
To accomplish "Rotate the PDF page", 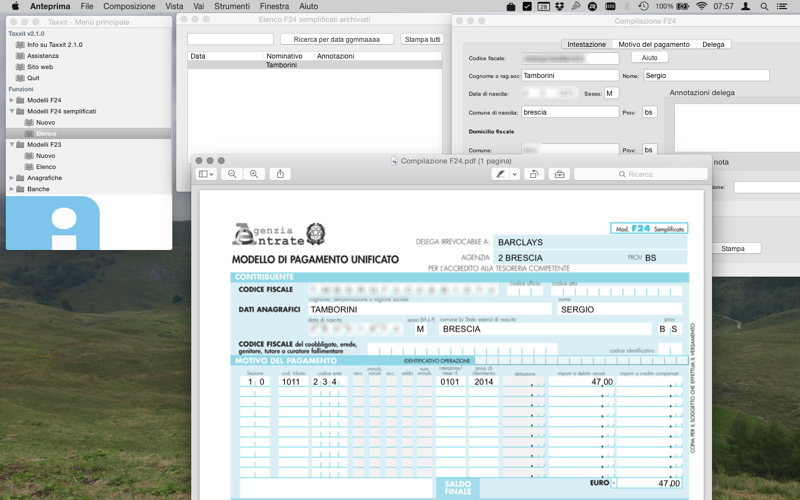I will pos(534,174).
